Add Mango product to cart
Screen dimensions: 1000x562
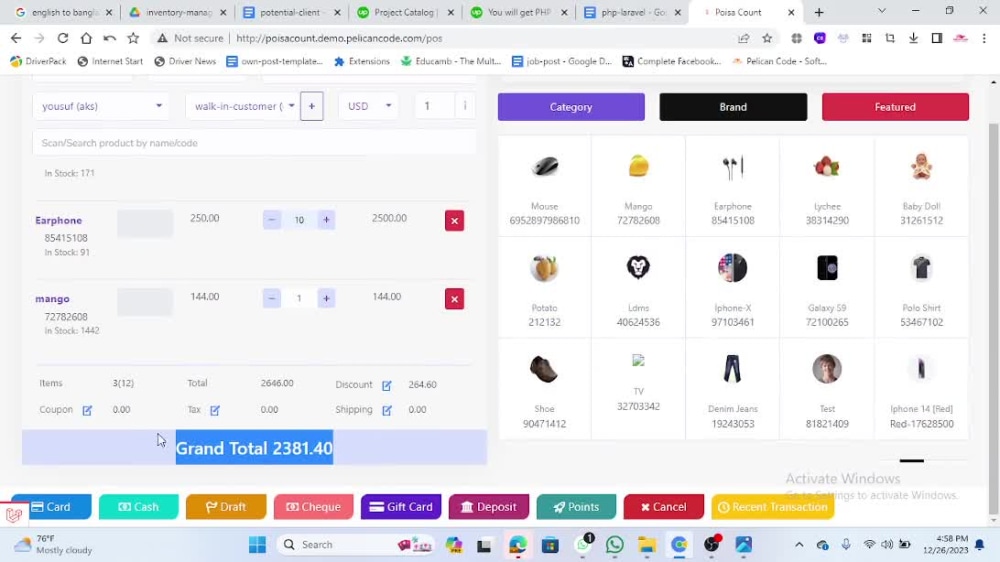(638, 186)
